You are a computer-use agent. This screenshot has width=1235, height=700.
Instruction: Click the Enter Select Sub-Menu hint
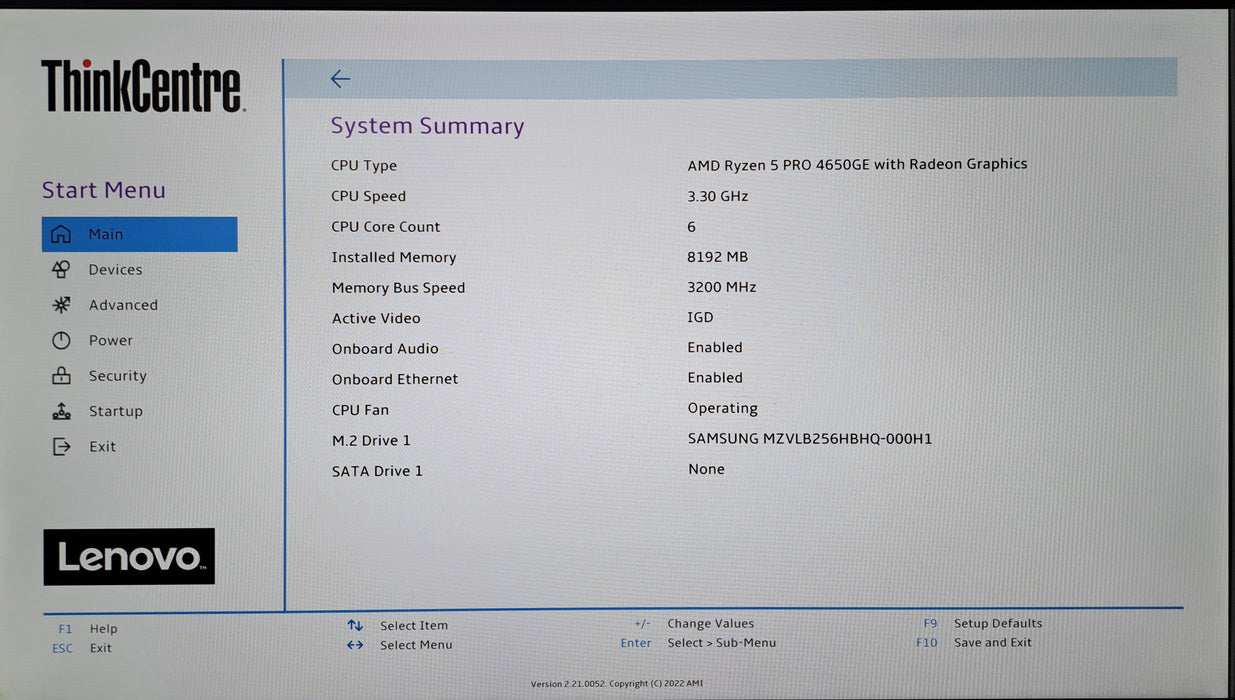(698, 643)
